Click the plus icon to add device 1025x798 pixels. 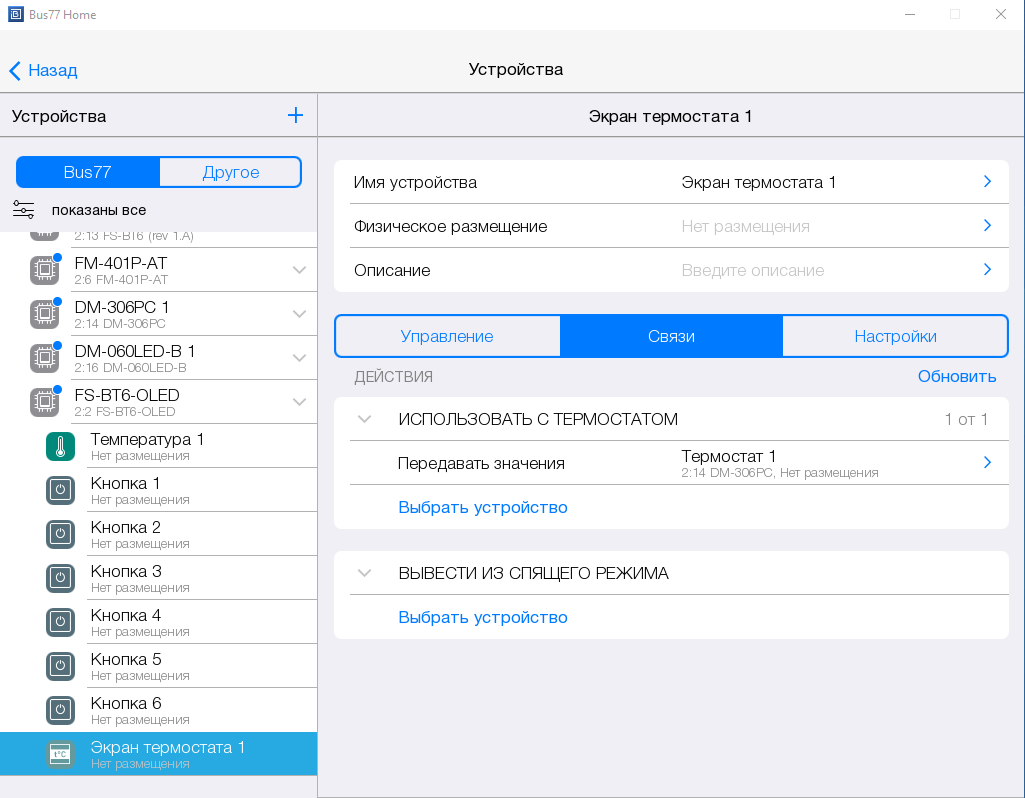(x=295, y=115)
